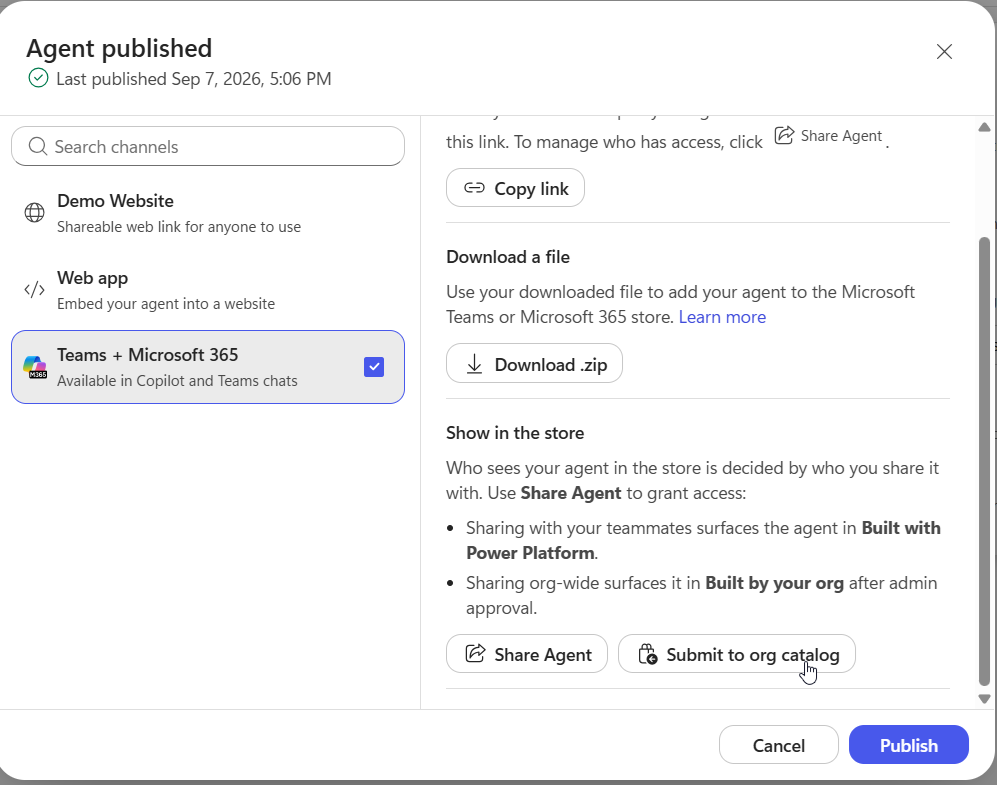
Task: Click the scrollbar up arrow
Action: [x=984, y=127]
